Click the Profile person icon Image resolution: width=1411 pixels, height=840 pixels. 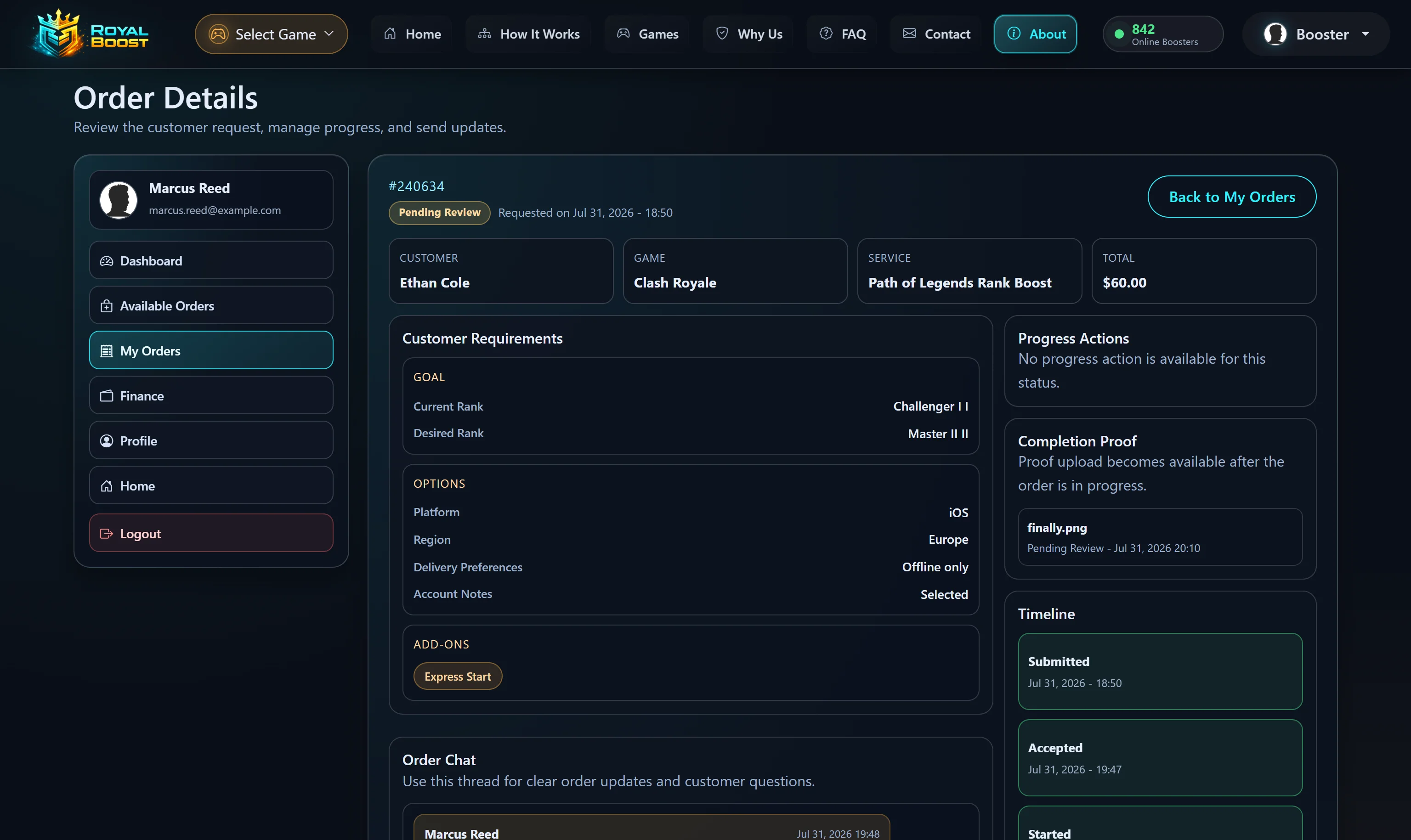107,441
